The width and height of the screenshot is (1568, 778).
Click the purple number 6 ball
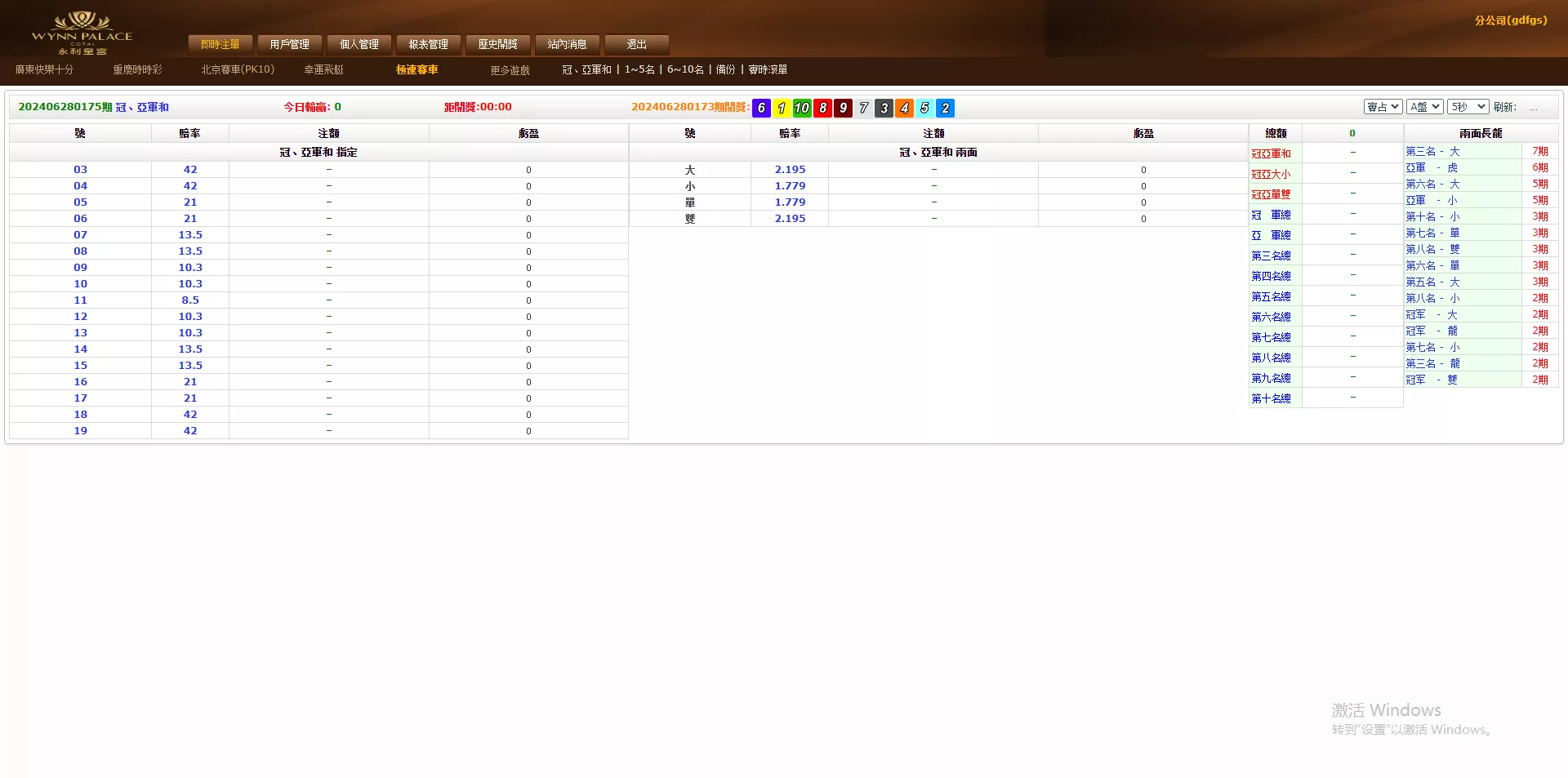[x=761, y=108]
